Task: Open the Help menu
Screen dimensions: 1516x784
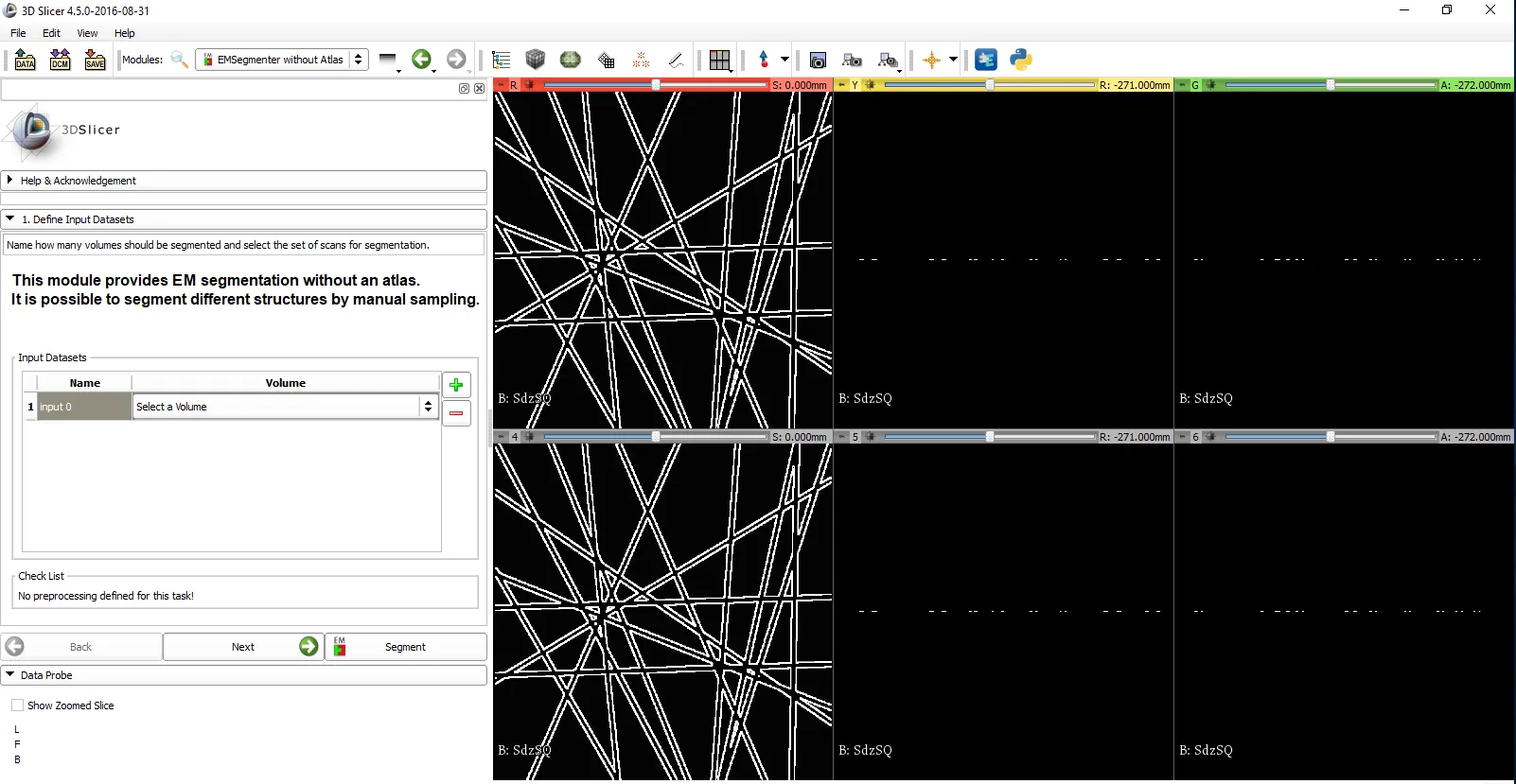Action: click(125, 33)
